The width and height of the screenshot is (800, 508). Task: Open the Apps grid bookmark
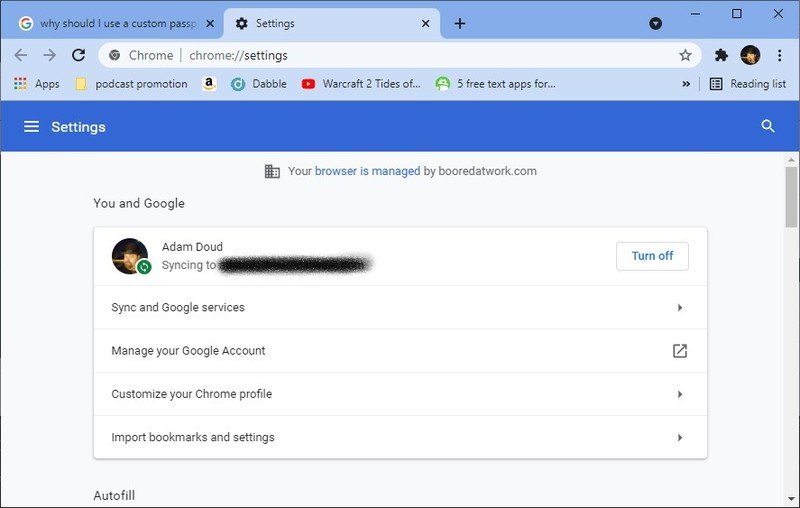[37, 84]
